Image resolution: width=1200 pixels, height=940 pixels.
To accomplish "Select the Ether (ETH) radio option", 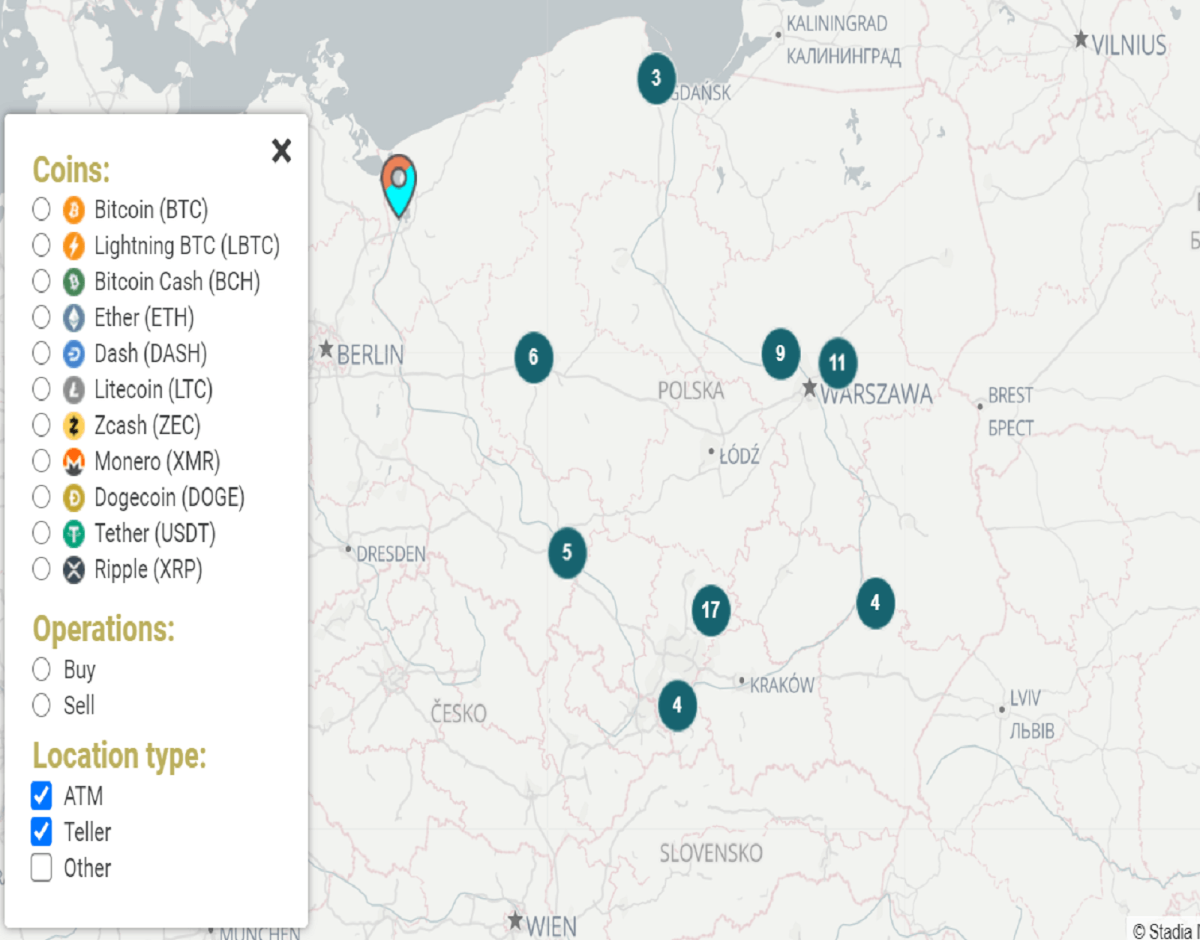I will tap(41, 318).
